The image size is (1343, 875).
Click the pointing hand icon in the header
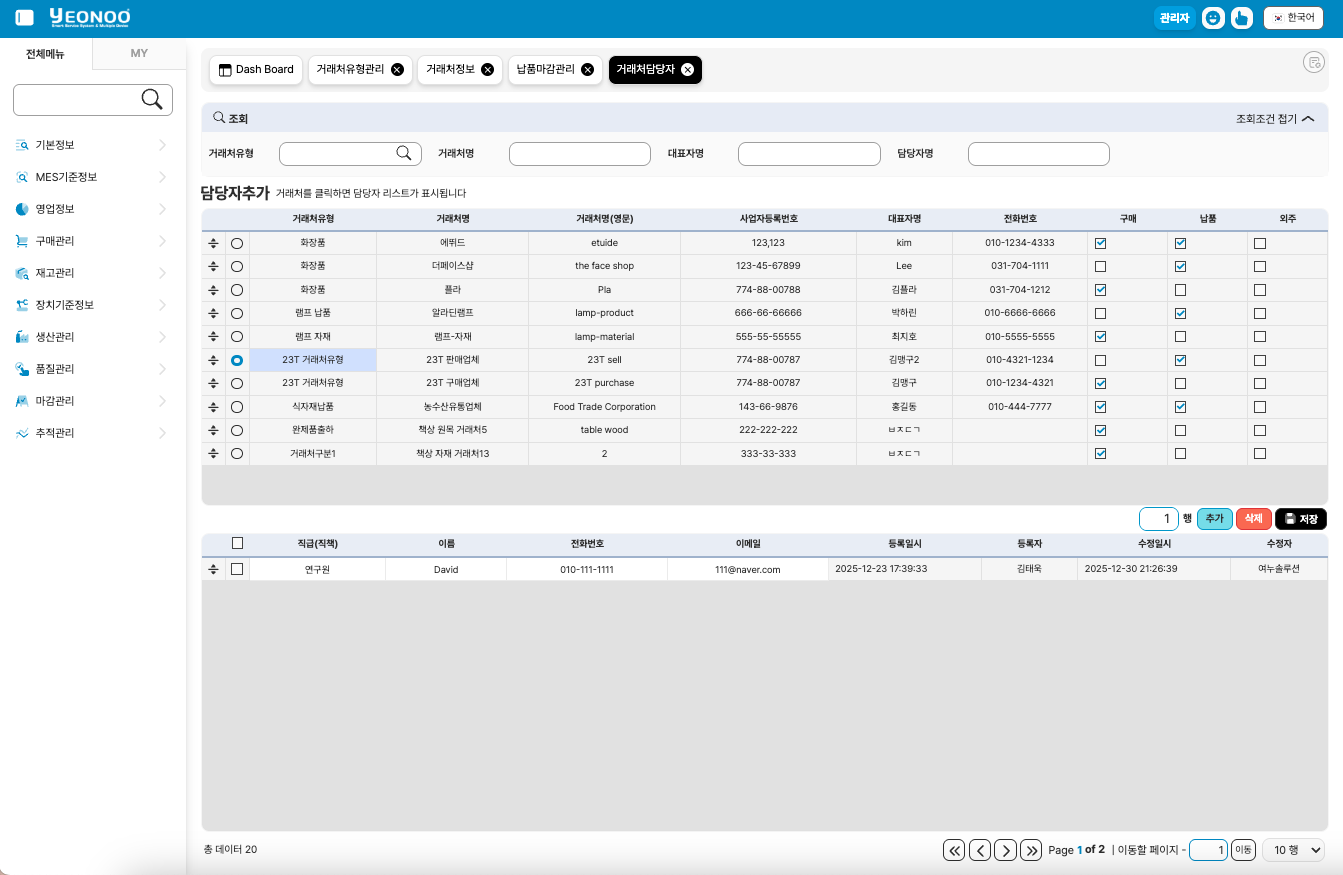[x=1241, y=18]
